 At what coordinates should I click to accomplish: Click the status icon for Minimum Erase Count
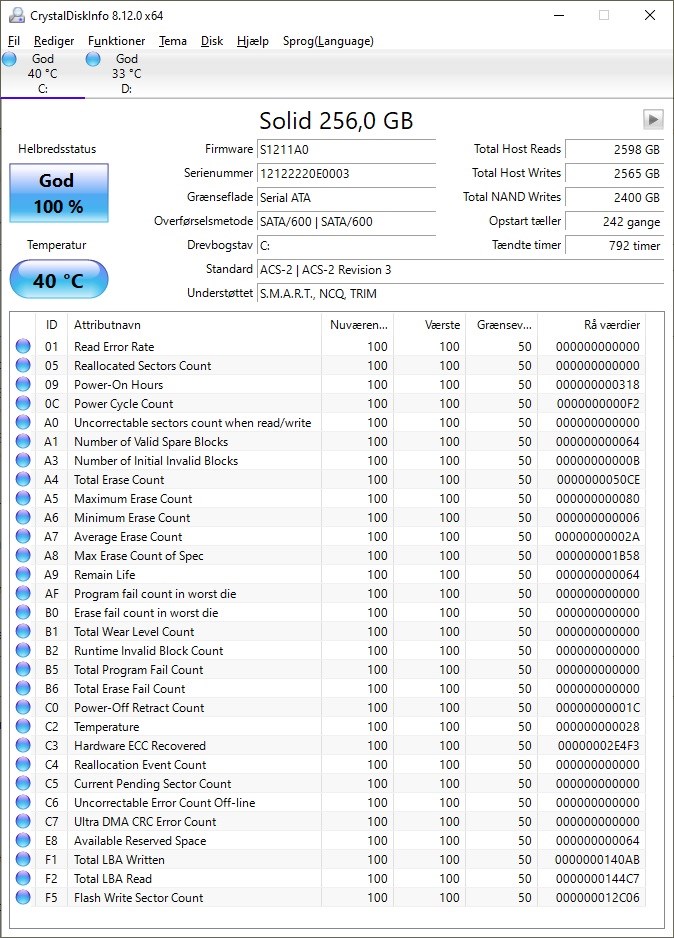click(23, 517)
